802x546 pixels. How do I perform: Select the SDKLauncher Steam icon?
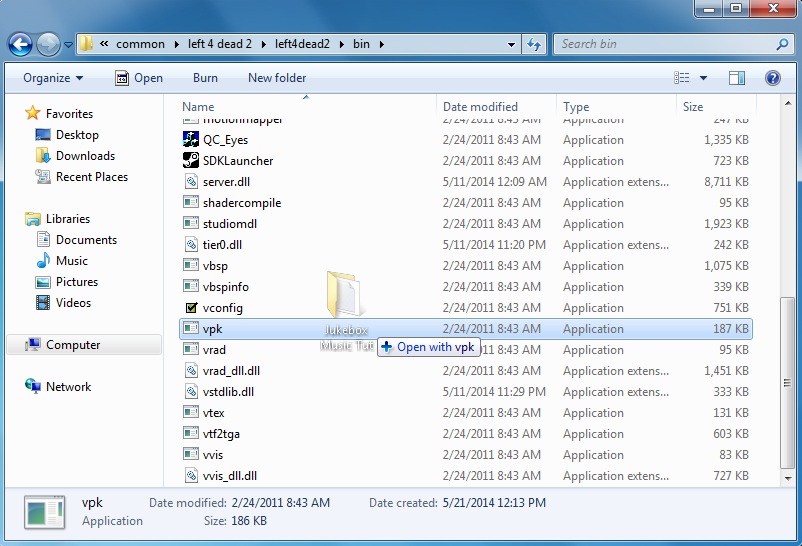[191, 160]
